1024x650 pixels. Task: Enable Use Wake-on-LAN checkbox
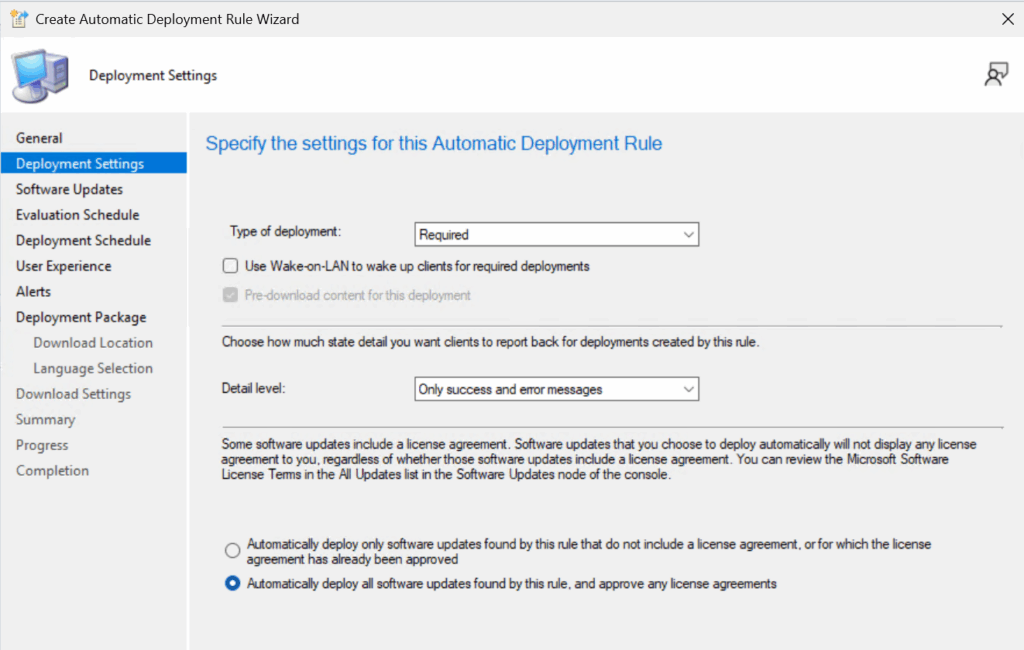231,267
